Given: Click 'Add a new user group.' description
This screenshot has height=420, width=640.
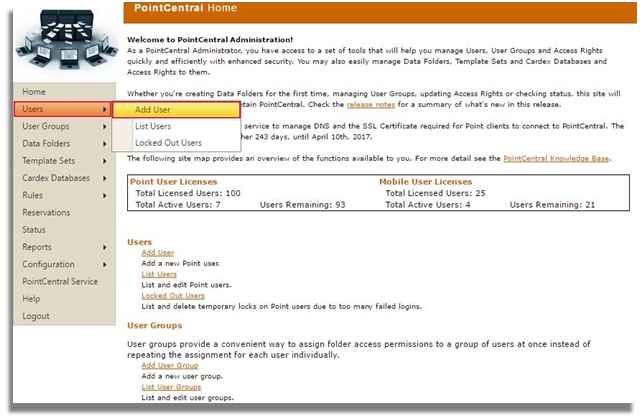Looking at the screenshot, I should tap(182, 376).
